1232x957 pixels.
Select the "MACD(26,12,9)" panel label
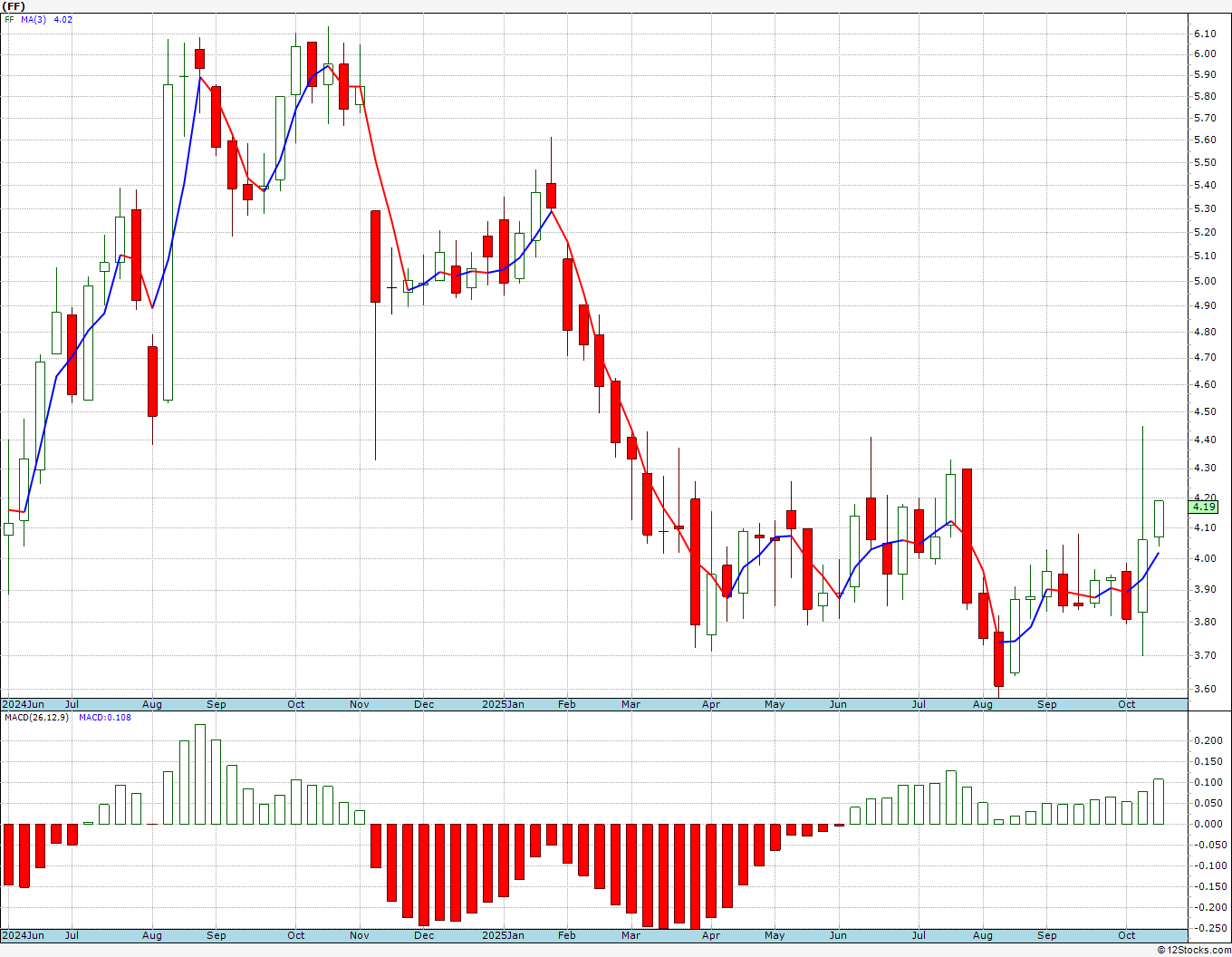(35, 717)
